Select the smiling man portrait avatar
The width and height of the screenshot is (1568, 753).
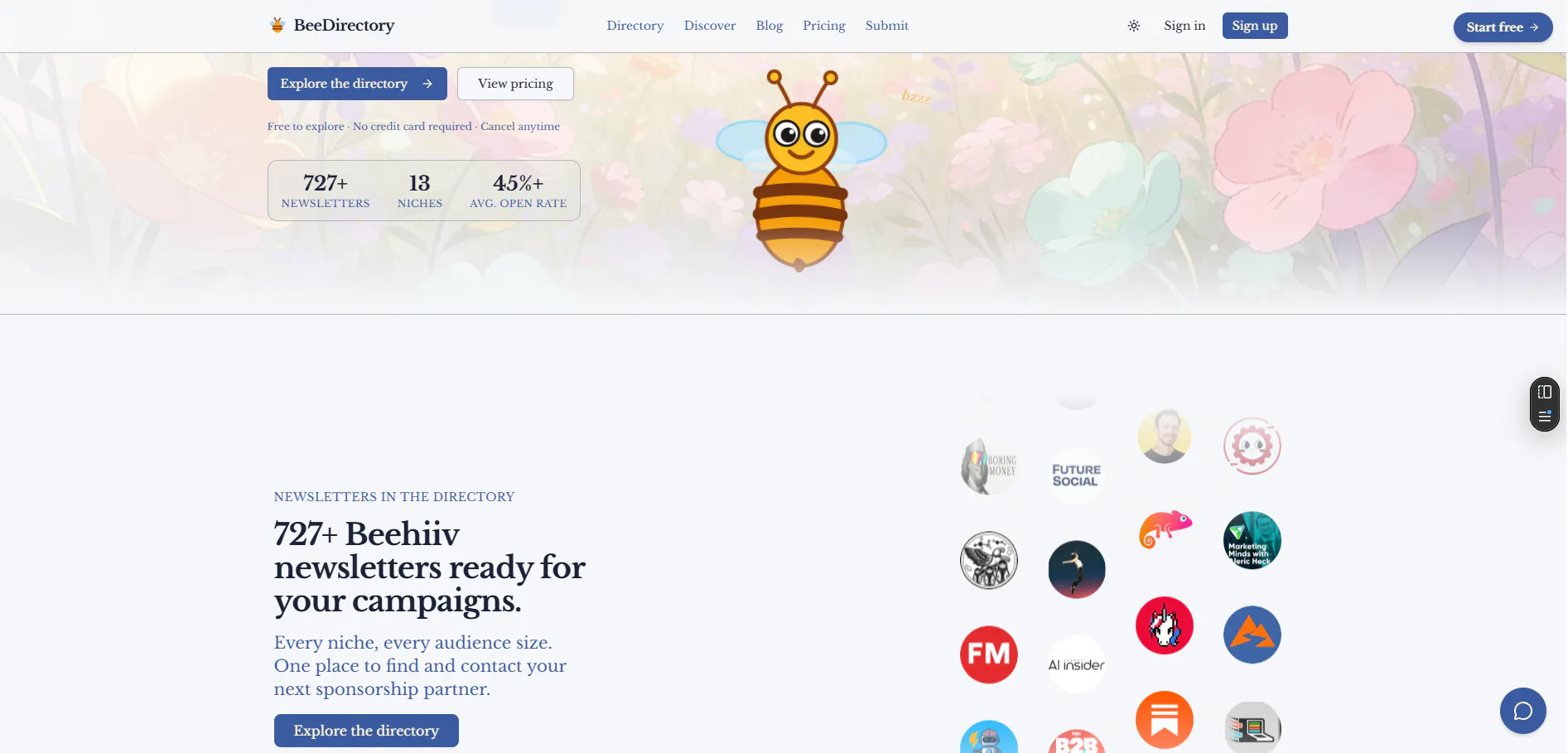[1165, 436]
